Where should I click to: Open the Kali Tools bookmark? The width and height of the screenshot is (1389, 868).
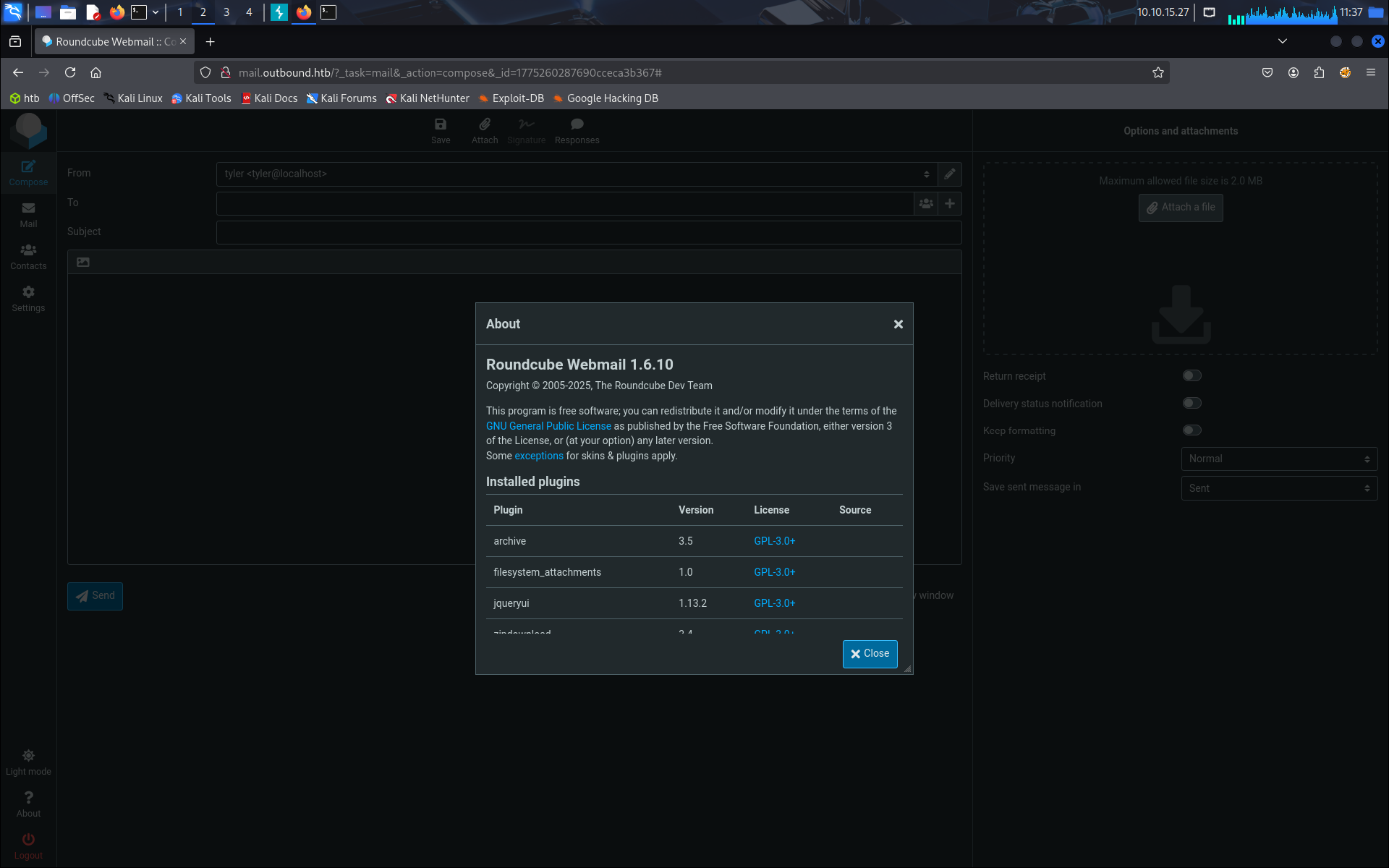click(201, 98)
